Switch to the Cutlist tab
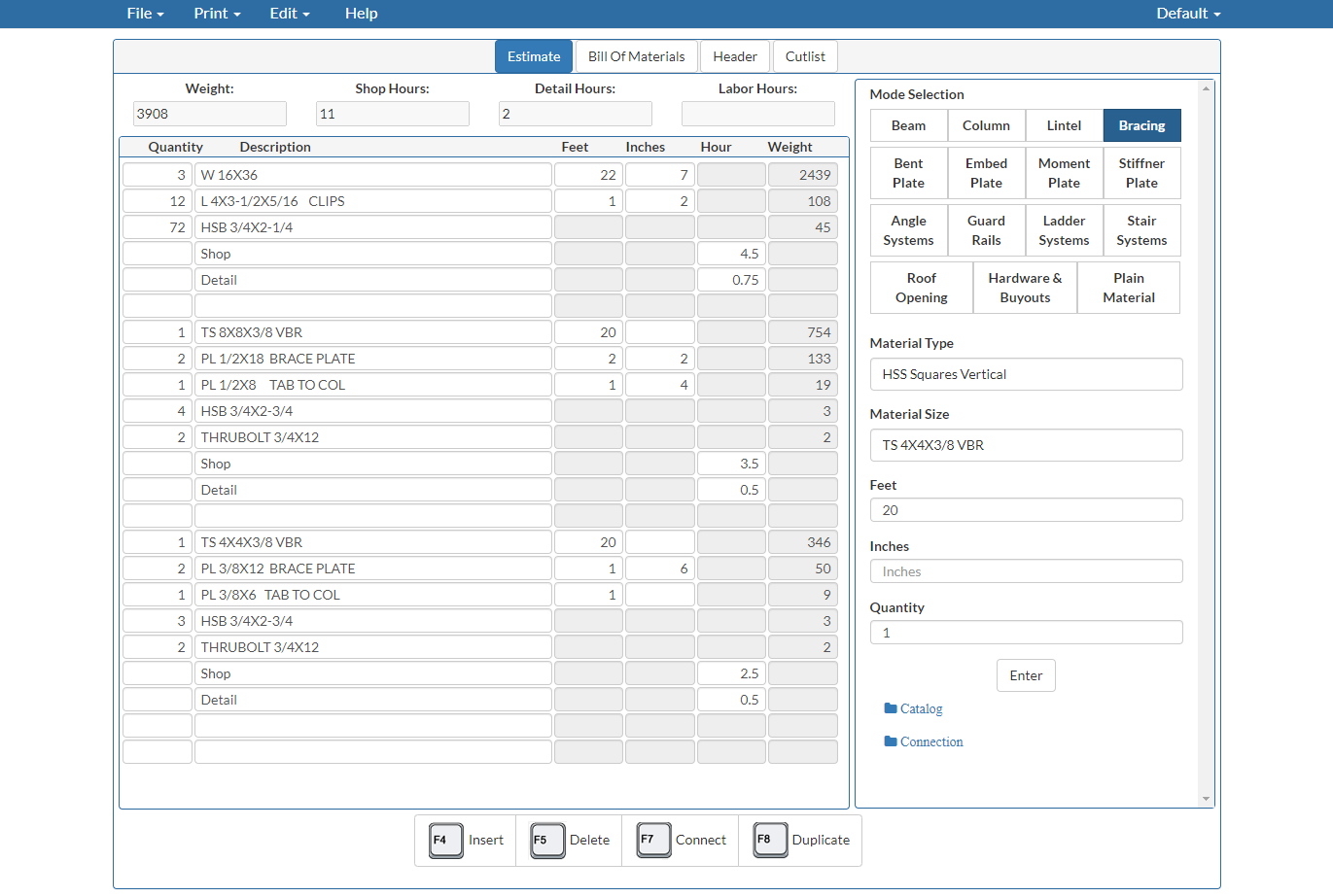The width and height of the screenshot is (1333, 896). [x=805, y=56]
